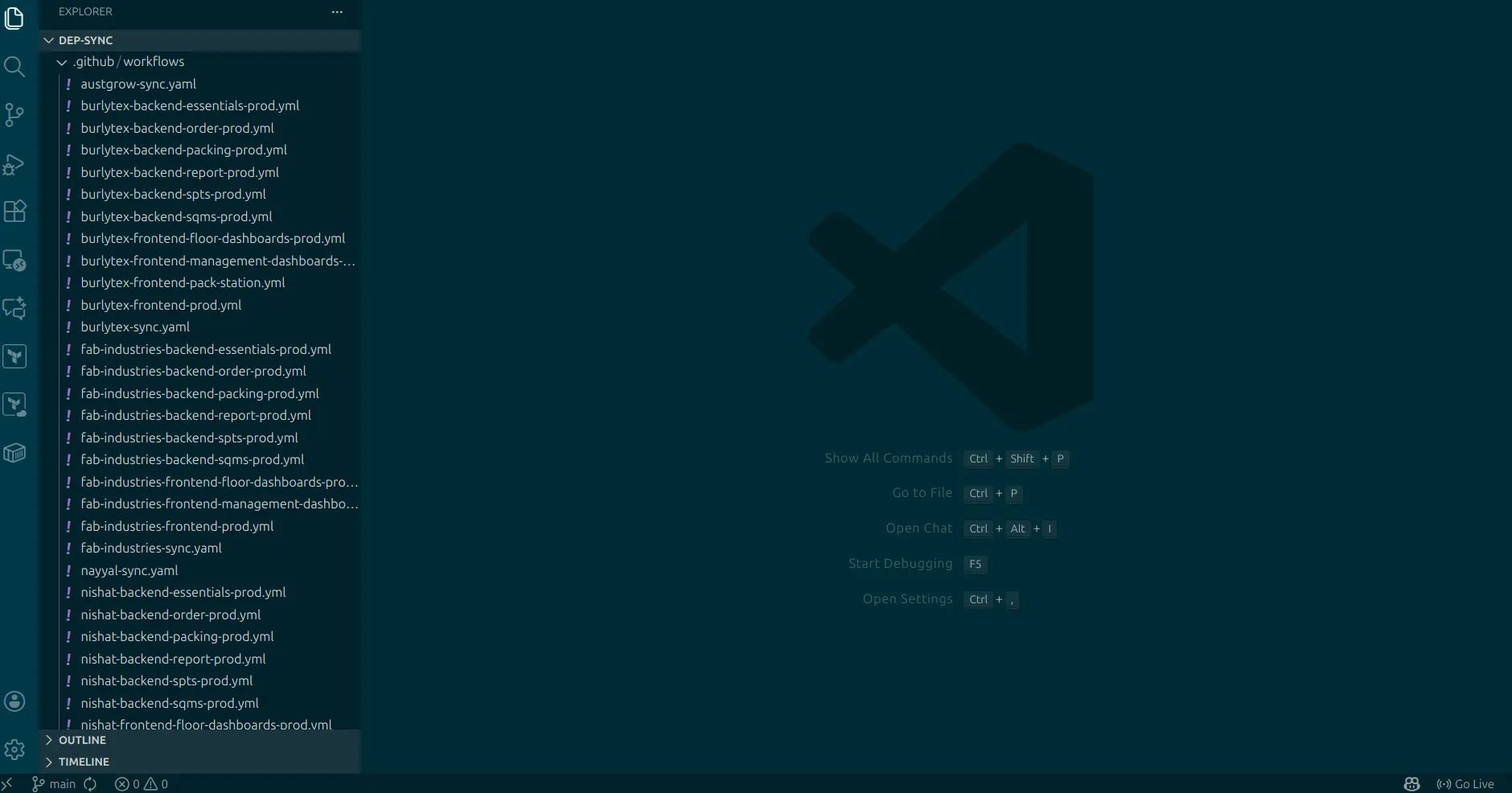Expand the TIMELINE section
Image resolution: width=1512 pixels, height=793 pixels.
(85, 762)
